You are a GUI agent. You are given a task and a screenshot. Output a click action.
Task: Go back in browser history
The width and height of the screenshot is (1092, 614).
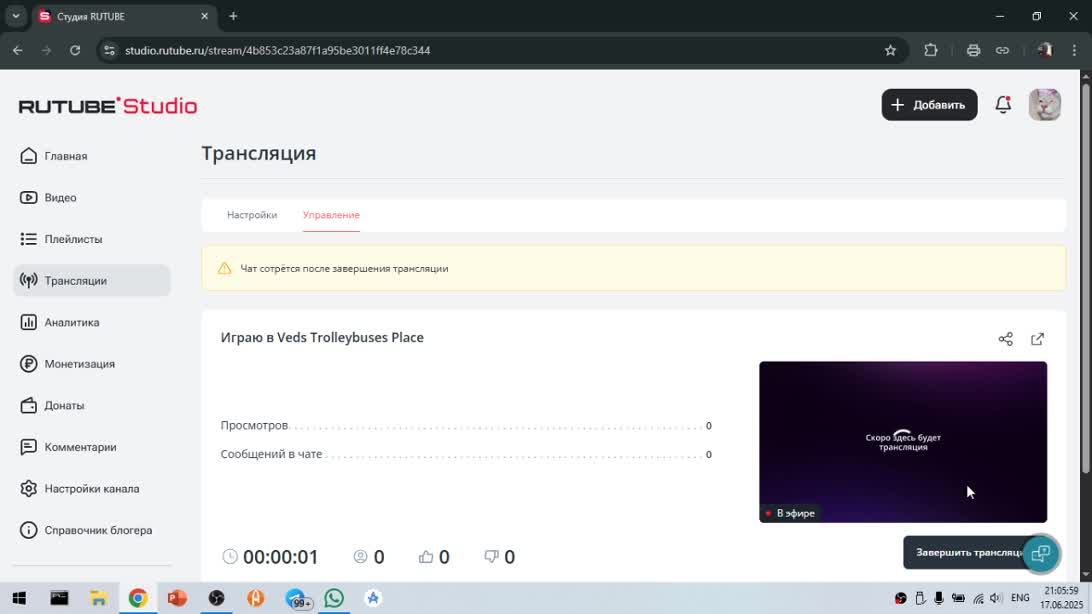[17, 50]
